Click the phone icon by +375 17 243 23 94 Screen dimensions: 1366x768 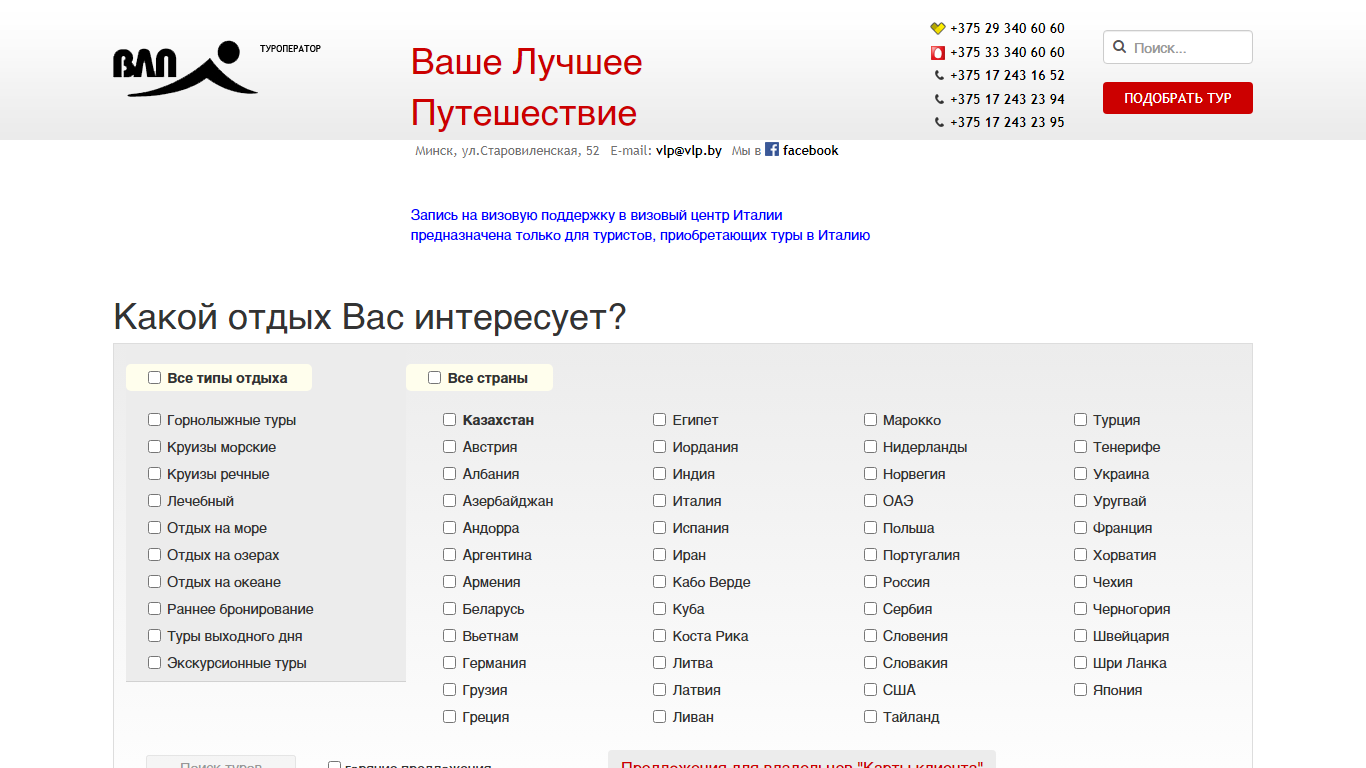point(939,99)
